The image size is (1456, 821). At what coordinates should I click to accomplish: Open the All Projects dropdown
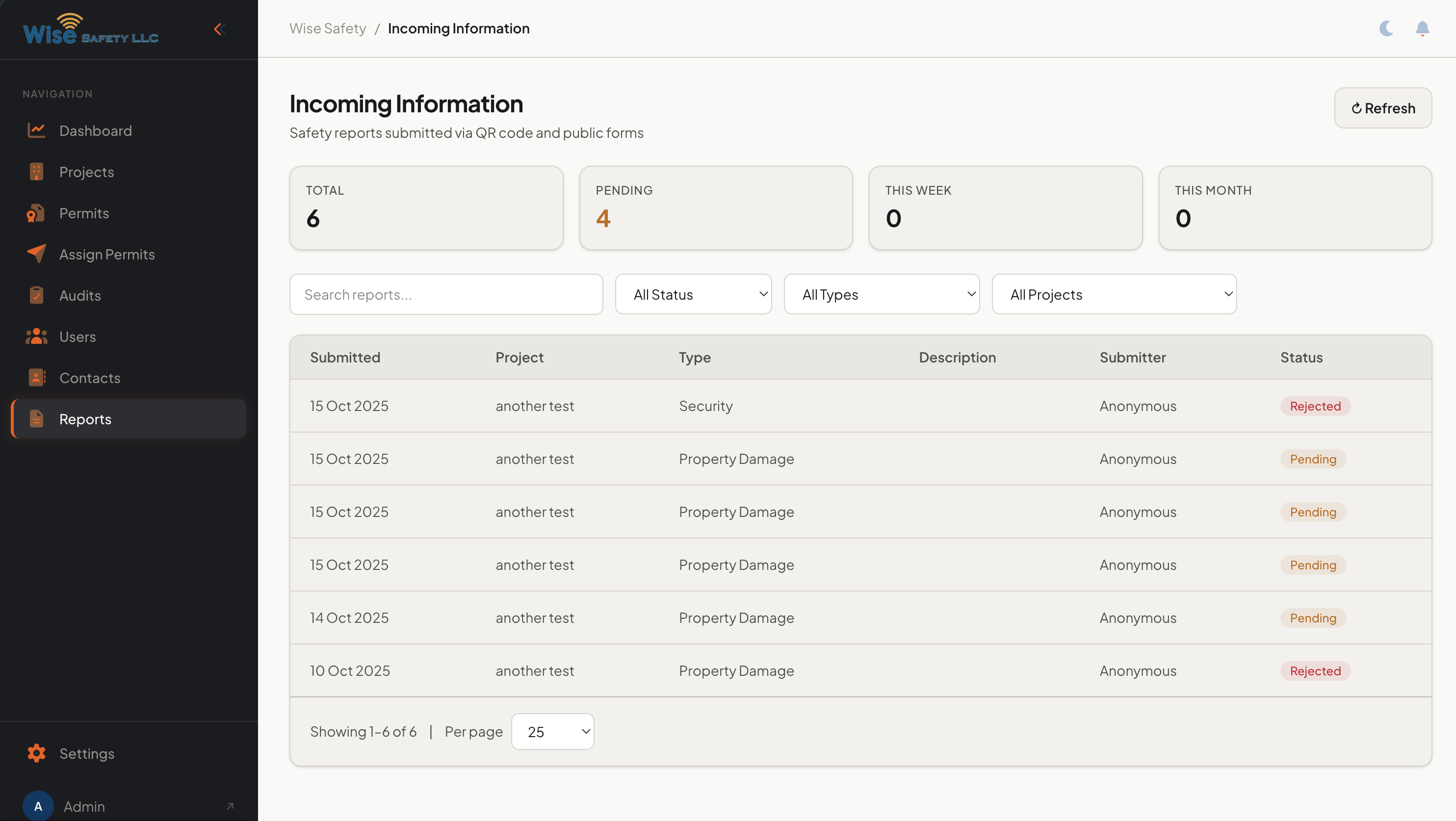(x=1114, y=294)
